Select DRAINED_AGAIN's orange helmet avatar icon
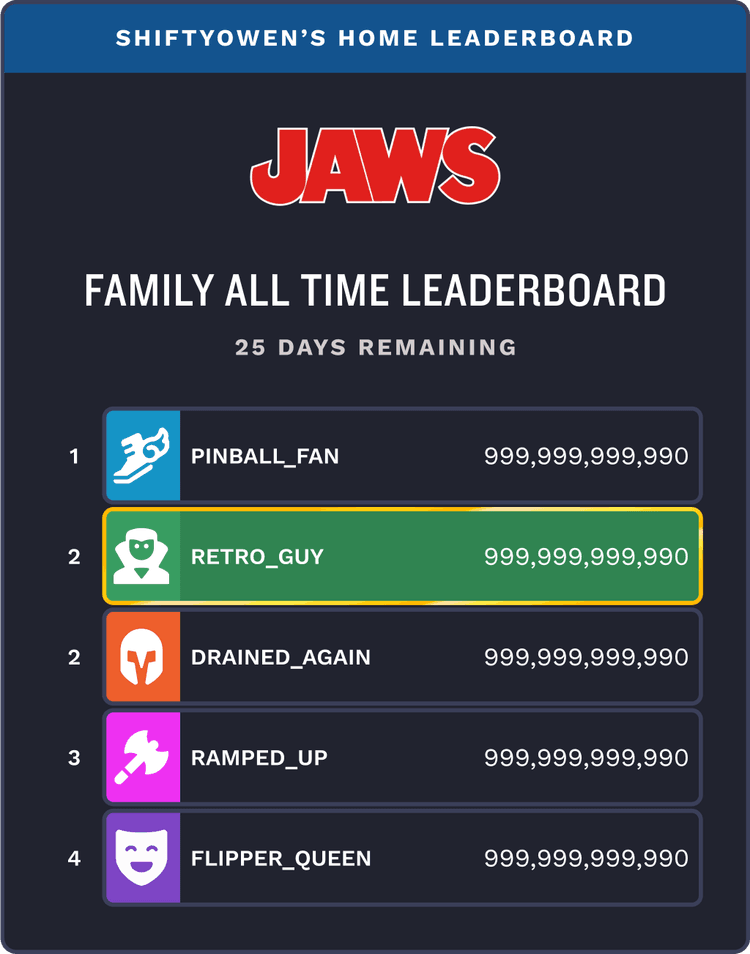Image resolution: width=750 pixels, height=954 pixels. point(143,656)
